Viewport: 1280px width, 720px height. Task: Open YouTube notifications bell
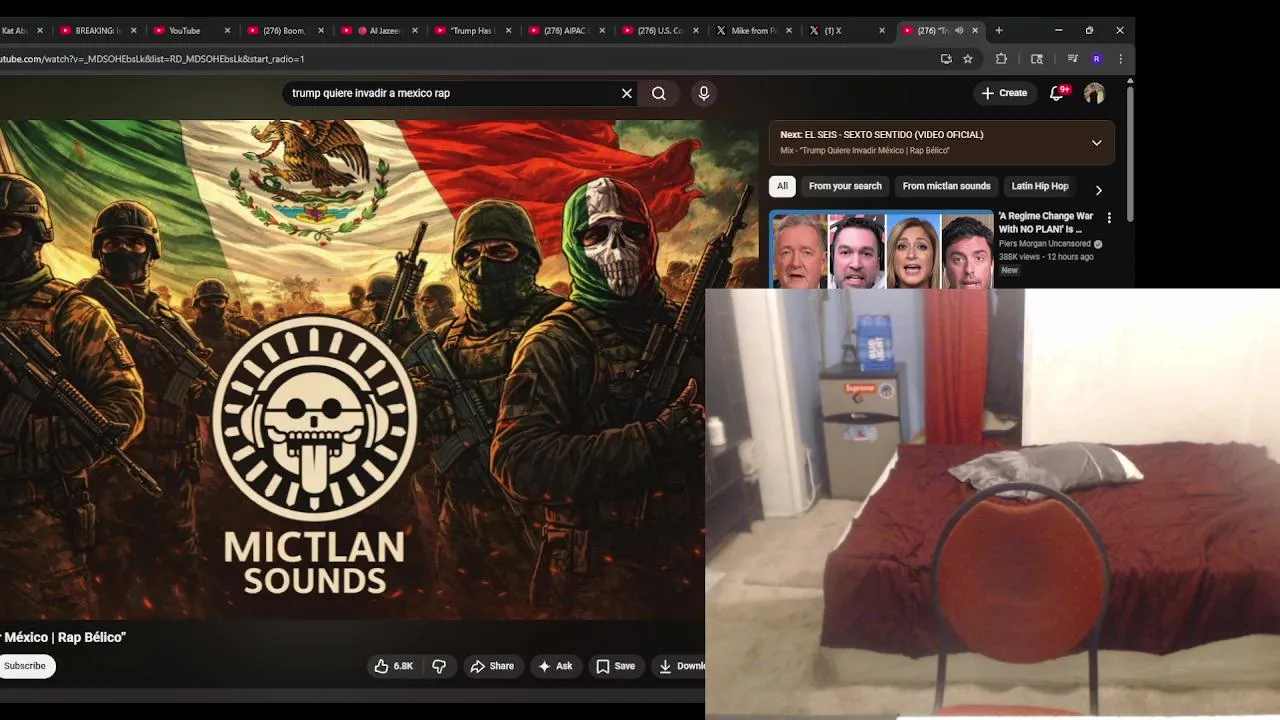1058,93
